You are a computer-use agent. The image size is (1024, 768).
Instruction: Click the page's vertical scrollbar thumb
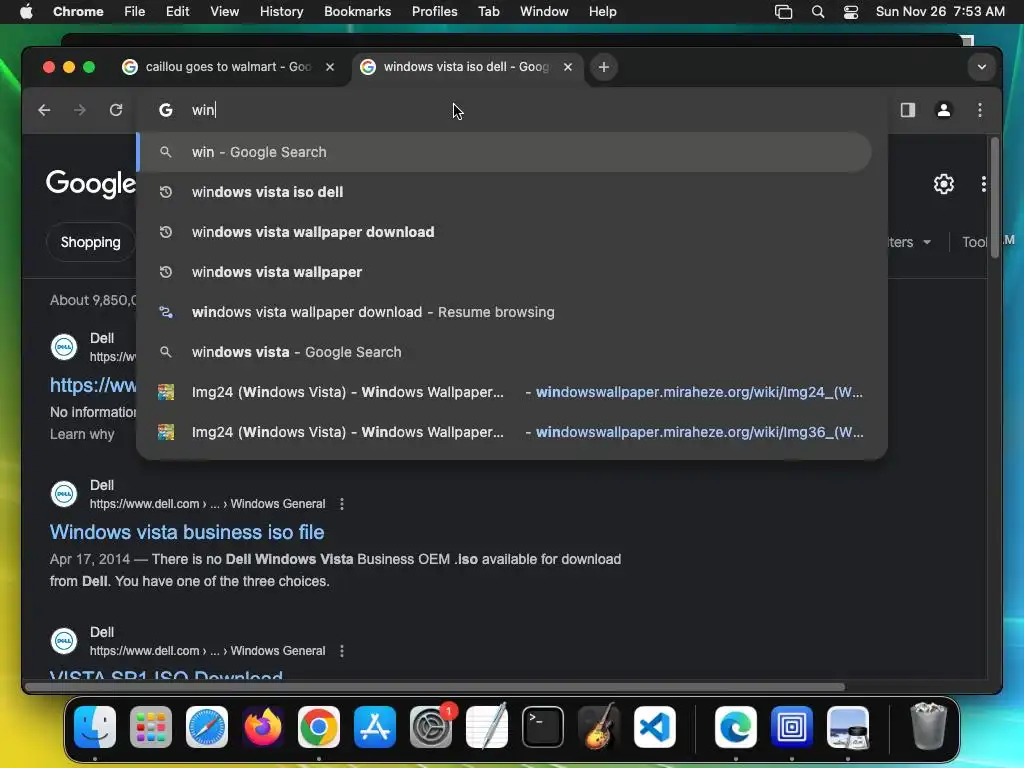tap(995, 197)
